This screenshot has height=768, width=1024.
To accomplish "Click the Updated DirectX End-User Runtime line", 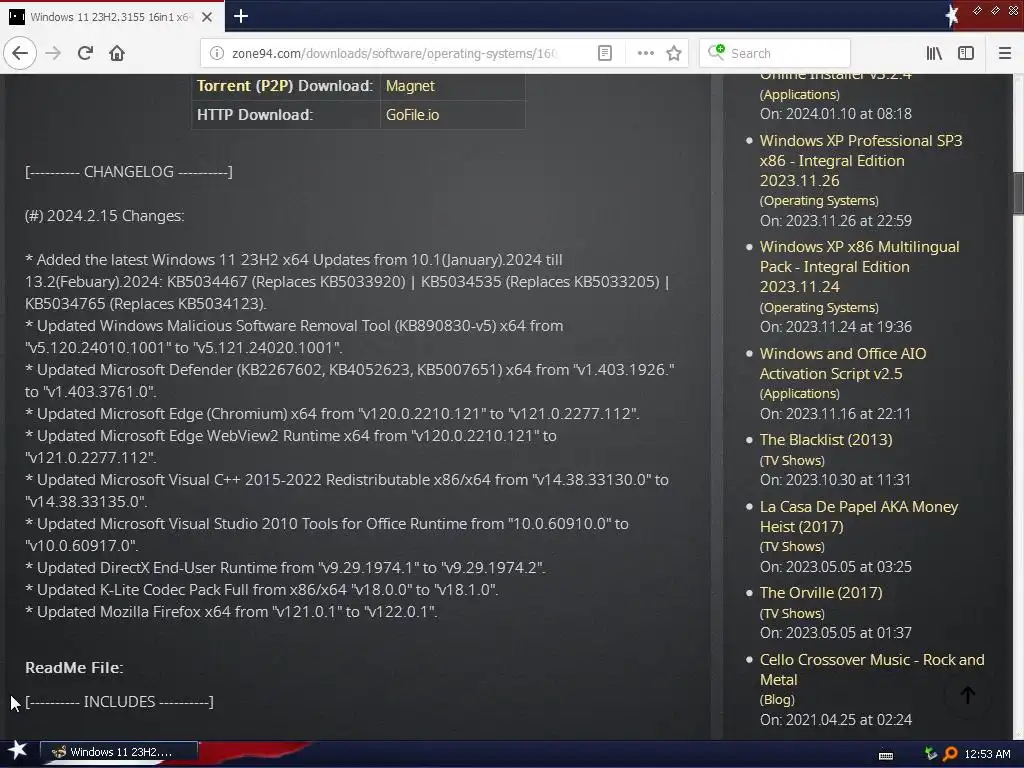I will click(285, 568).
